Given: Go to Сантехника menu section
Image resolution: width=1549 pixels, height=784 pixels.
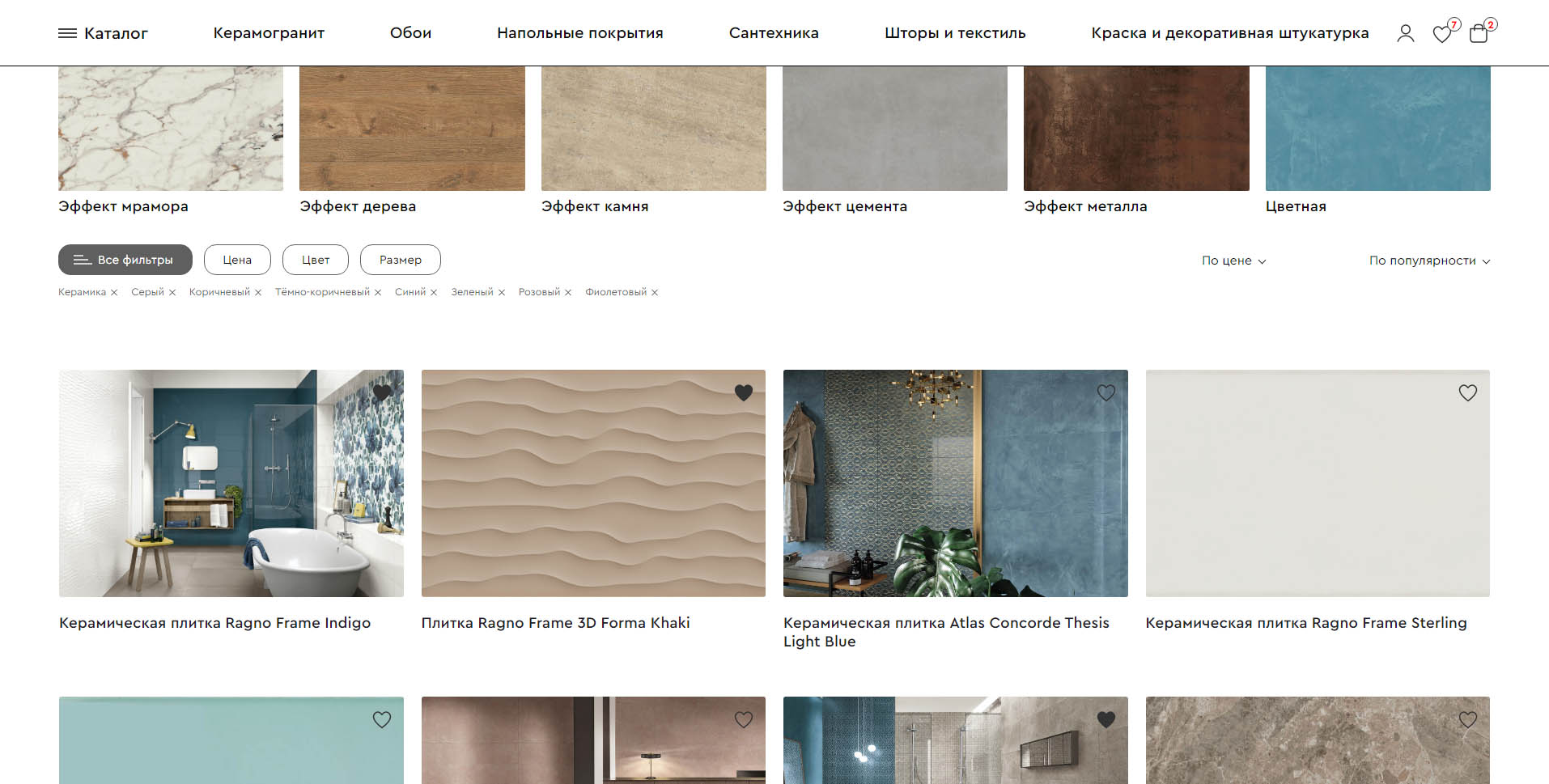Looking at the screenshot, I should pyautogui.click(x=774, y=33).
